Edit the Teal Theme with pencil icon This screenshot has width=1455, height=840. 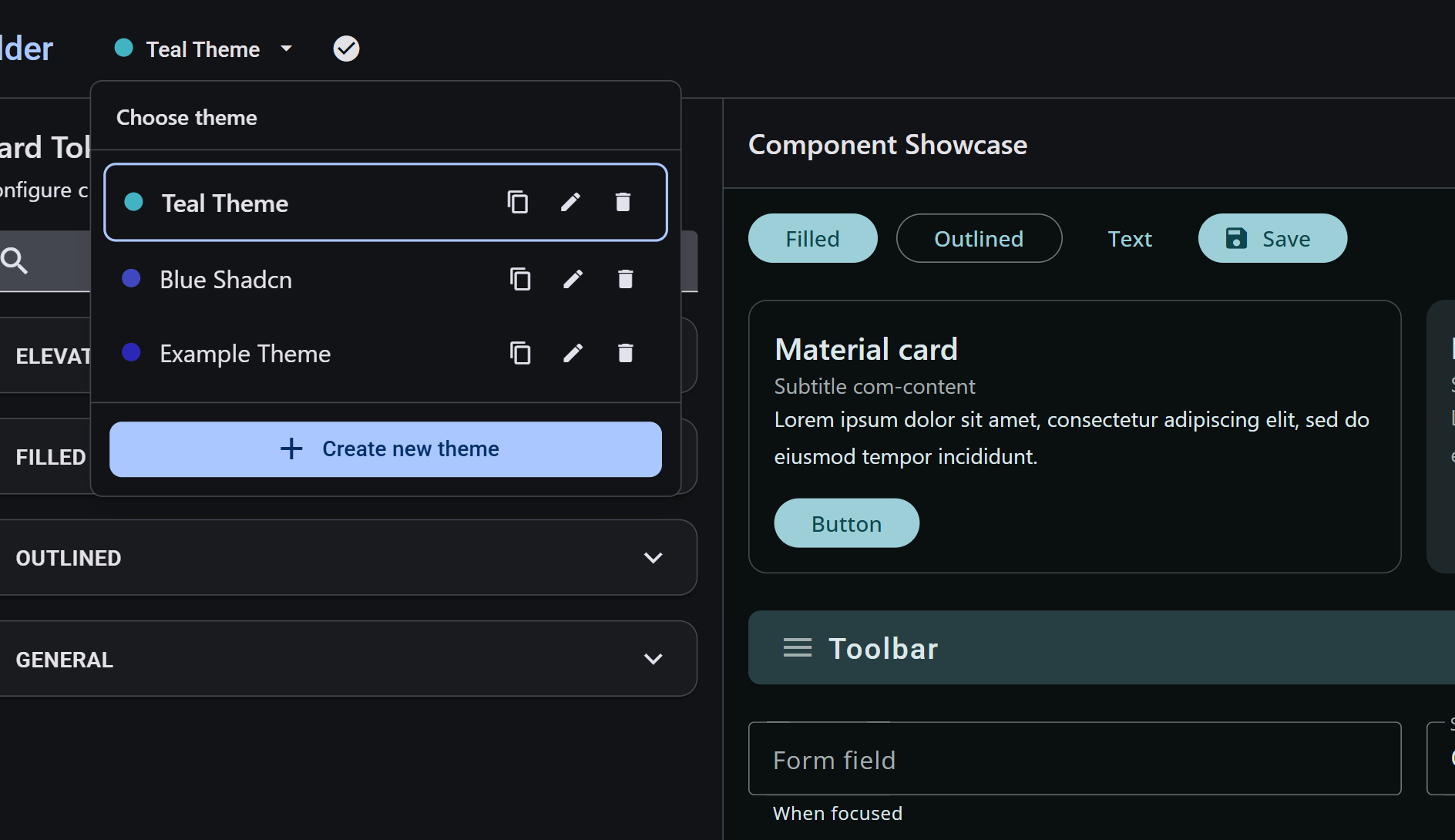570,203
